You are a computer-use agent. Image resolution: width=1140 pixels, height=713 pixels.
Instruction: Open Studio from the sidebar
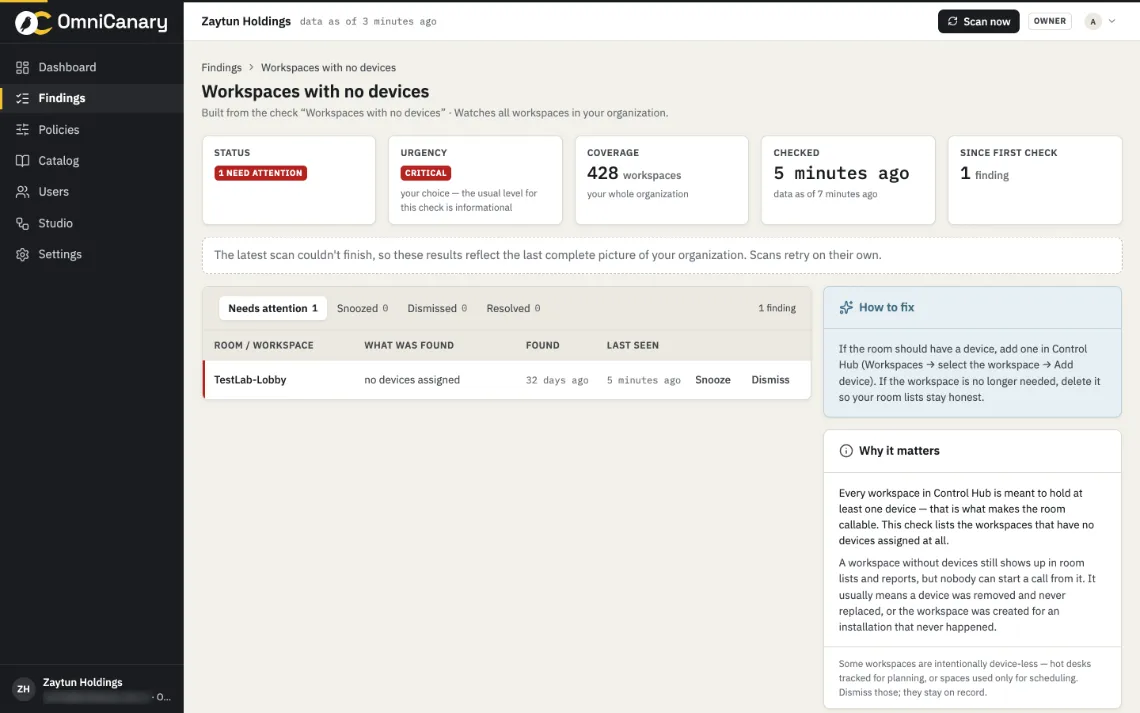92,223
